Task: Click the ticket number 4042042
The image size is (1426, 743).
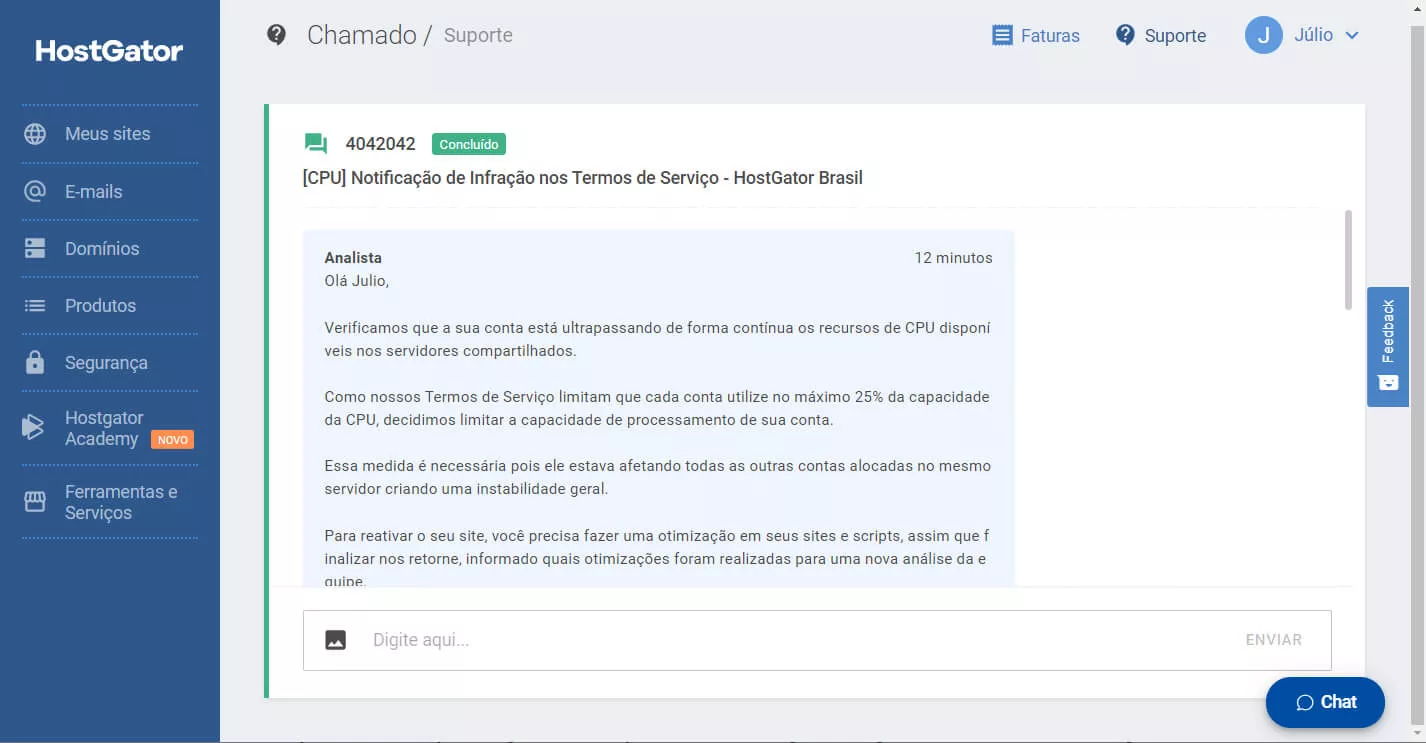Action: click(380, 144)
